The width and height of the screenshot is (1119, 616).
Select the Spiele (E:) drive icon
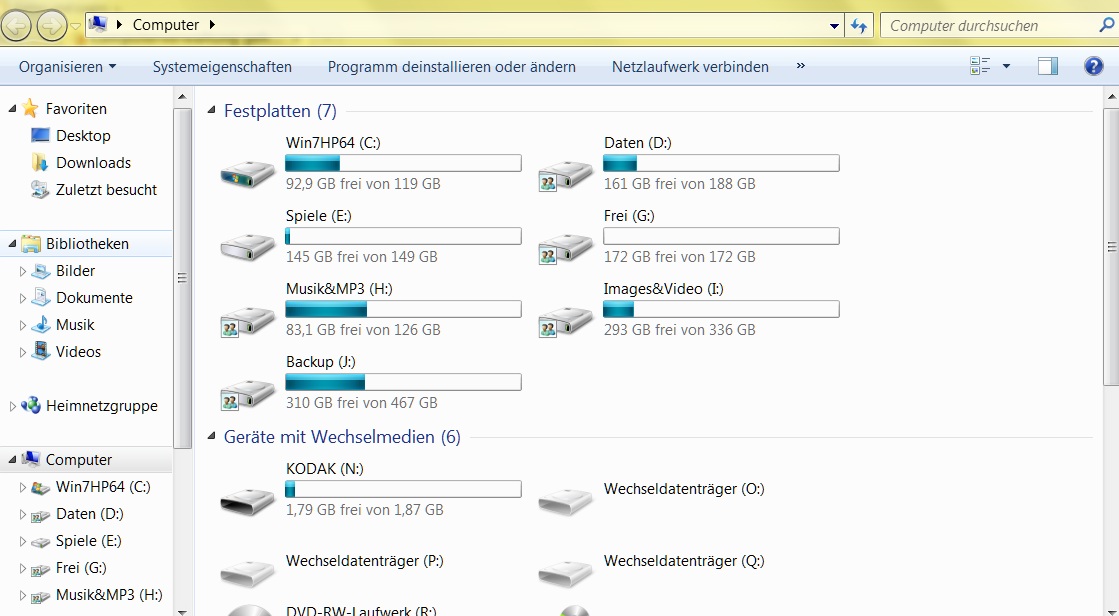[248, 246]
